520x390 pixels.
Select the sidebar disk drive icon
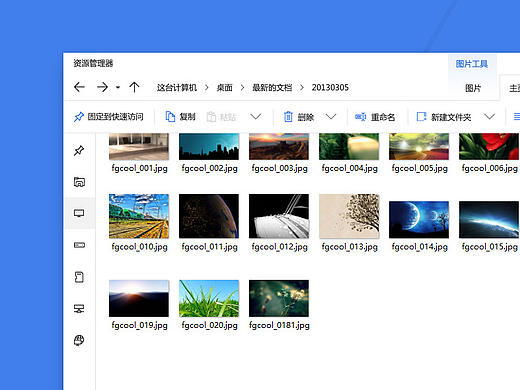tap(79, 245)
